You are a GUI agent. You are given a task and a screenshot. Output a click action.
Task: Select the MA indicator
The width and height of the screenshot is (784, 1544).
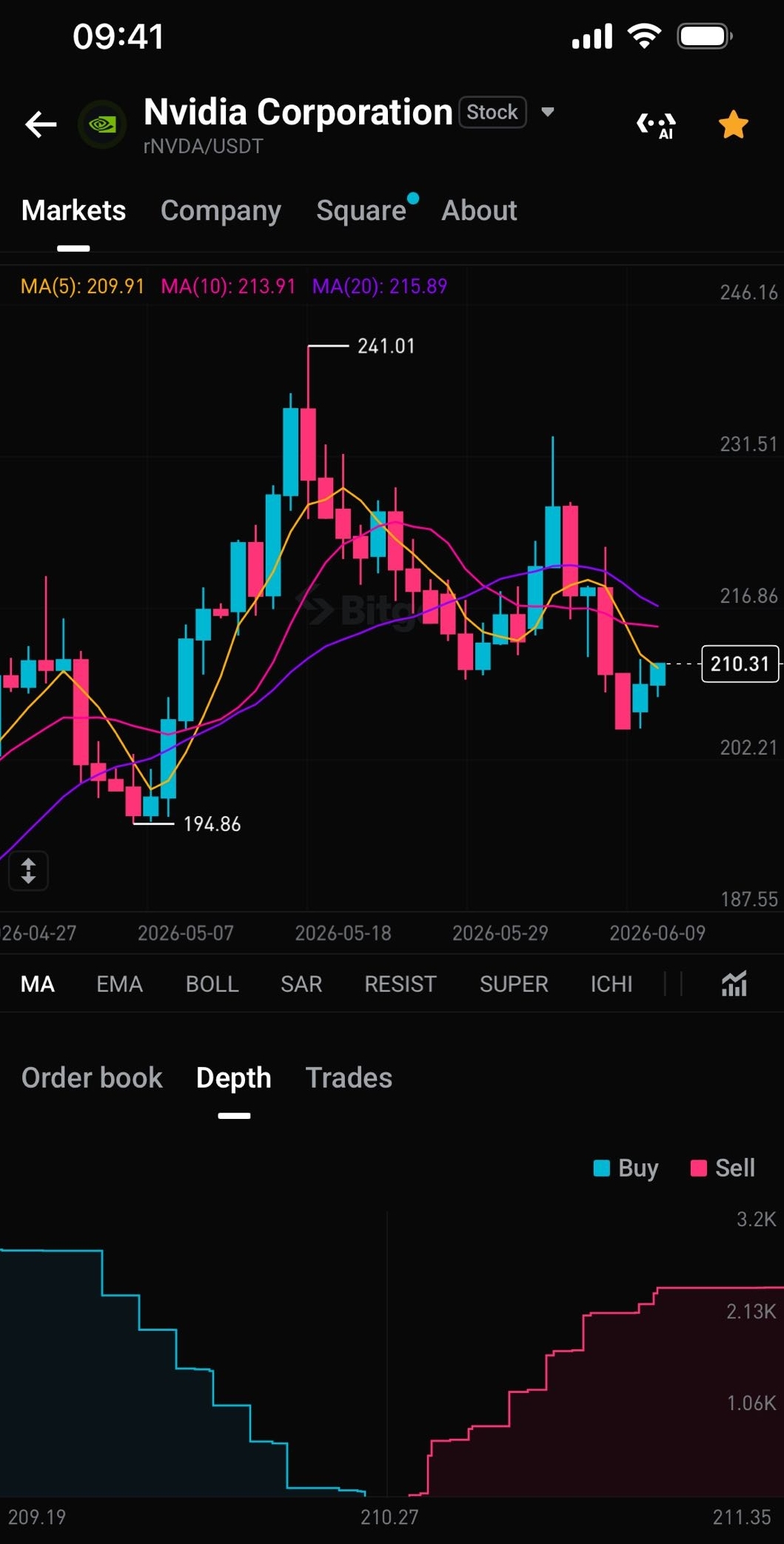click(x=38, y=984)
